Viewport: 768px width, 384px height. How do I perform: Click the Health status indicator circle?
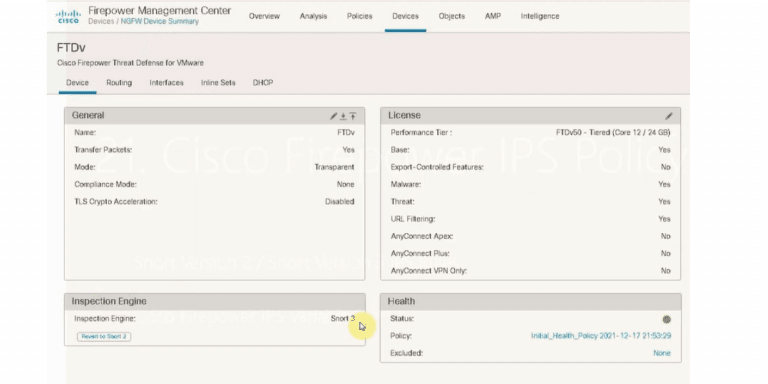click(666, 319)
